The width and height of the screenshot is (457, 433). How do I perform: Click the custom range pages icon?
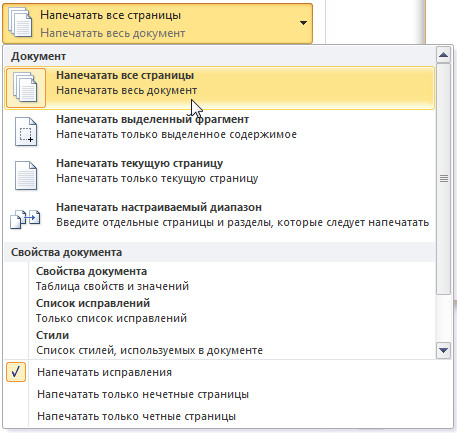click(x=25, y=219)
